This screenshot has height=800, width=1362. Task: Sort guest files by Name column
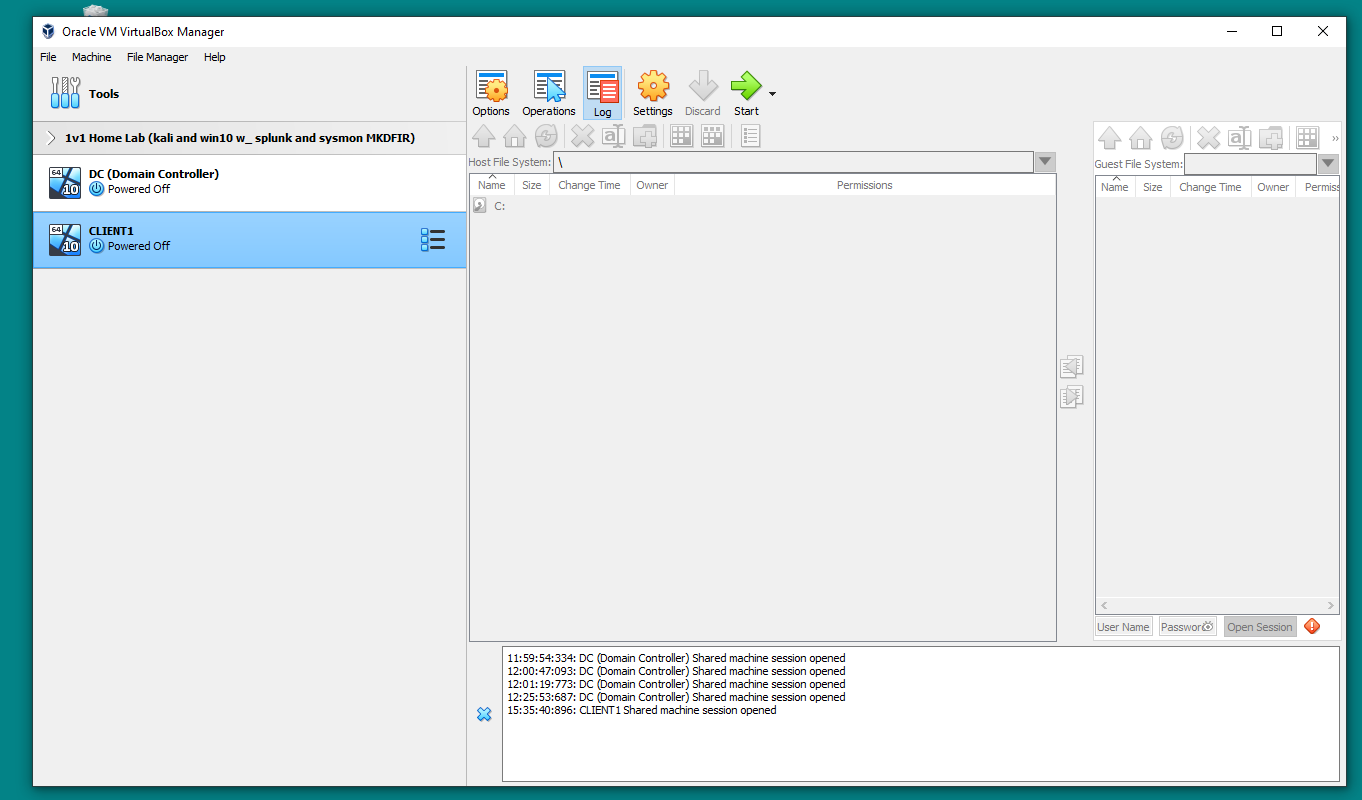pyautogui.click(x=1114, y=187)
